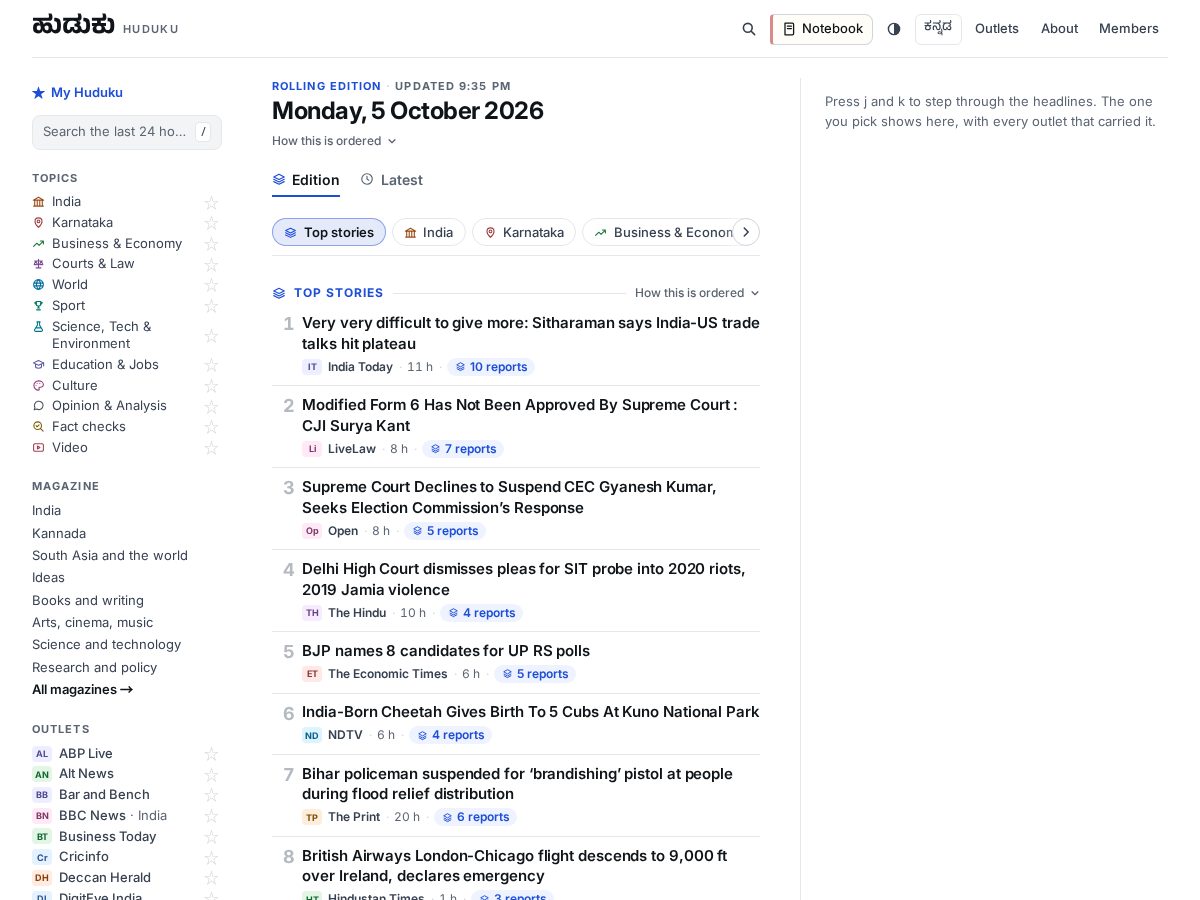Show 10 reports for Sitharaman story
The height and width of the screenshot is (900, 1200).
tap(491, 367)
